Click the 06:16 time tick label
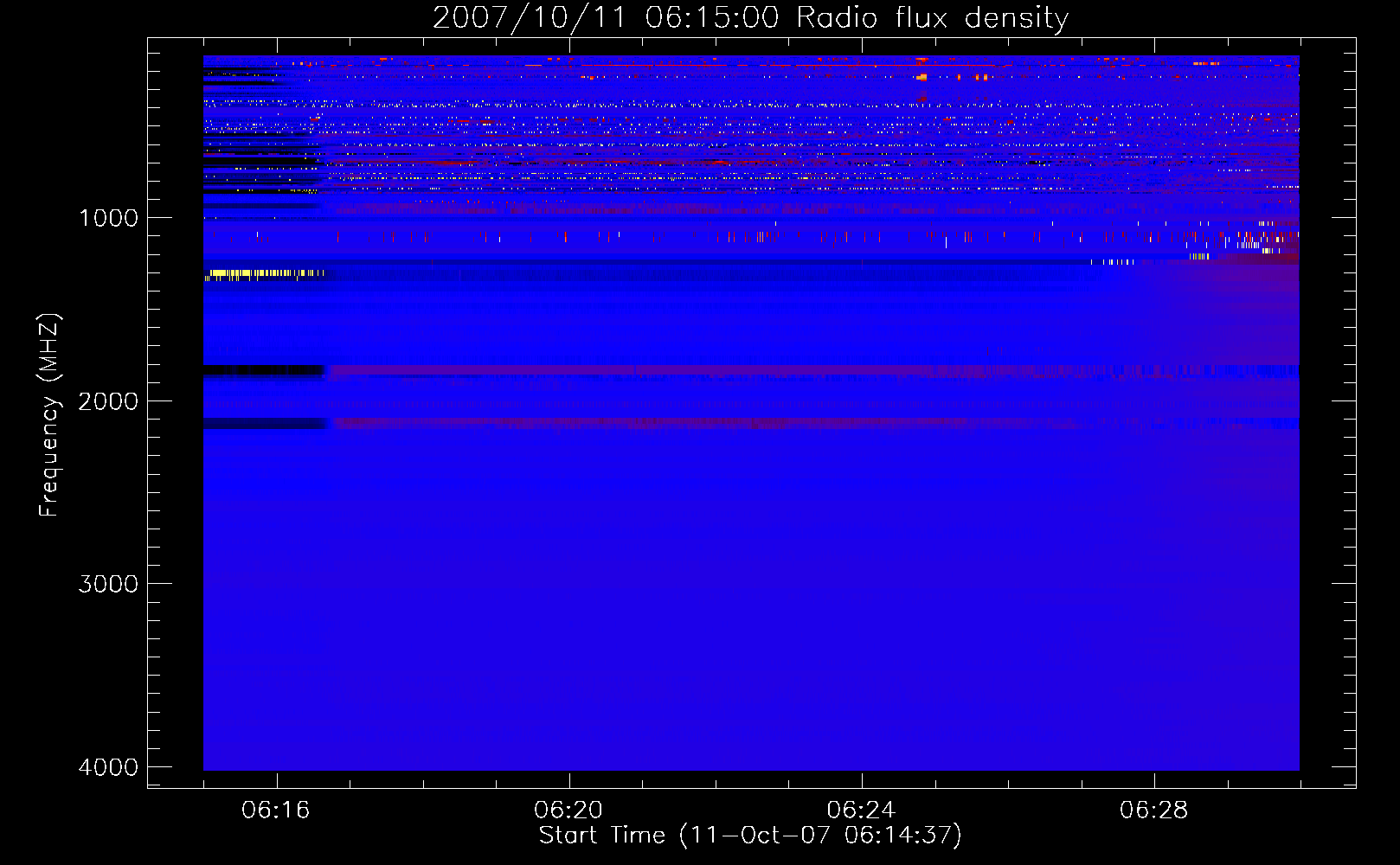This screenshot has width=1400, height=865. coord(276,811)
